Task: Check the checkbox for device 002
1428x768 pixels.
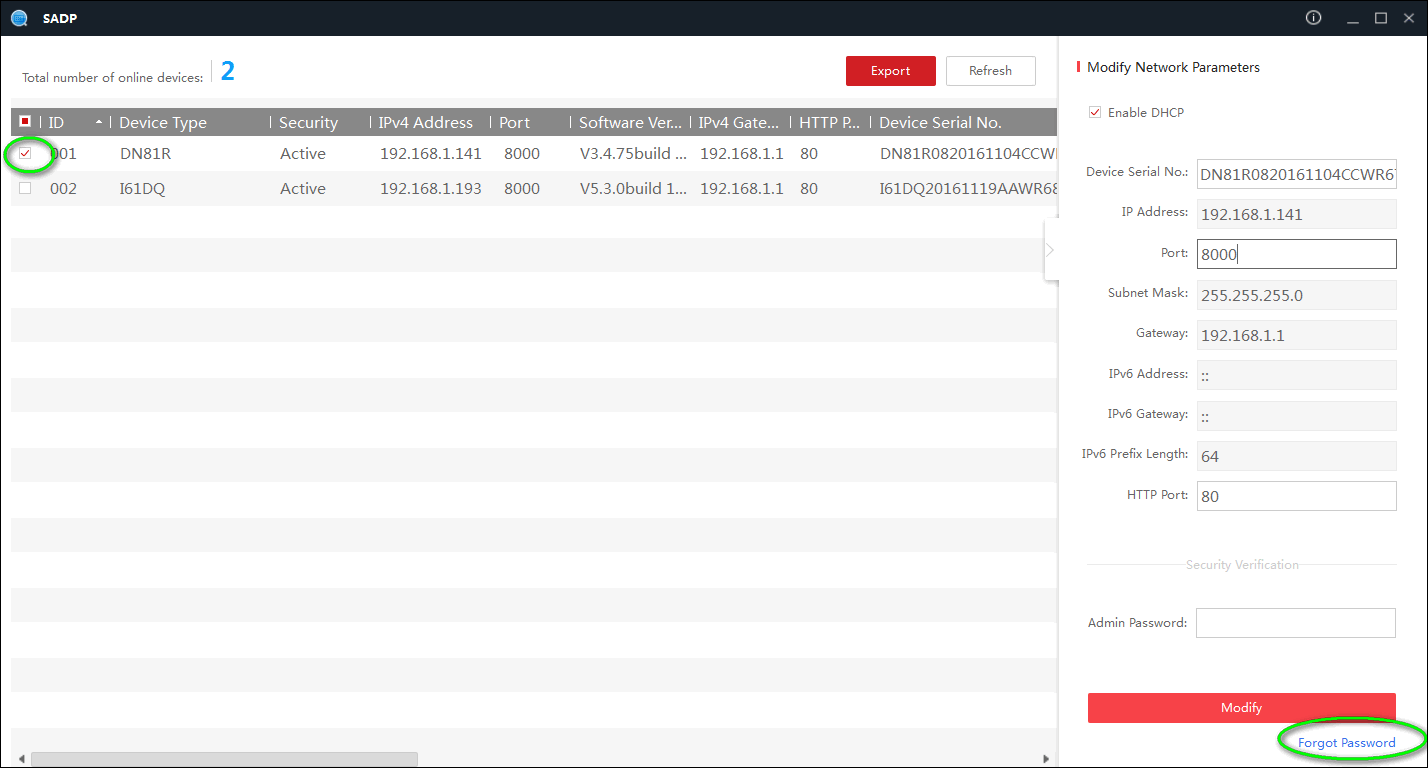Action: [25, 188]
